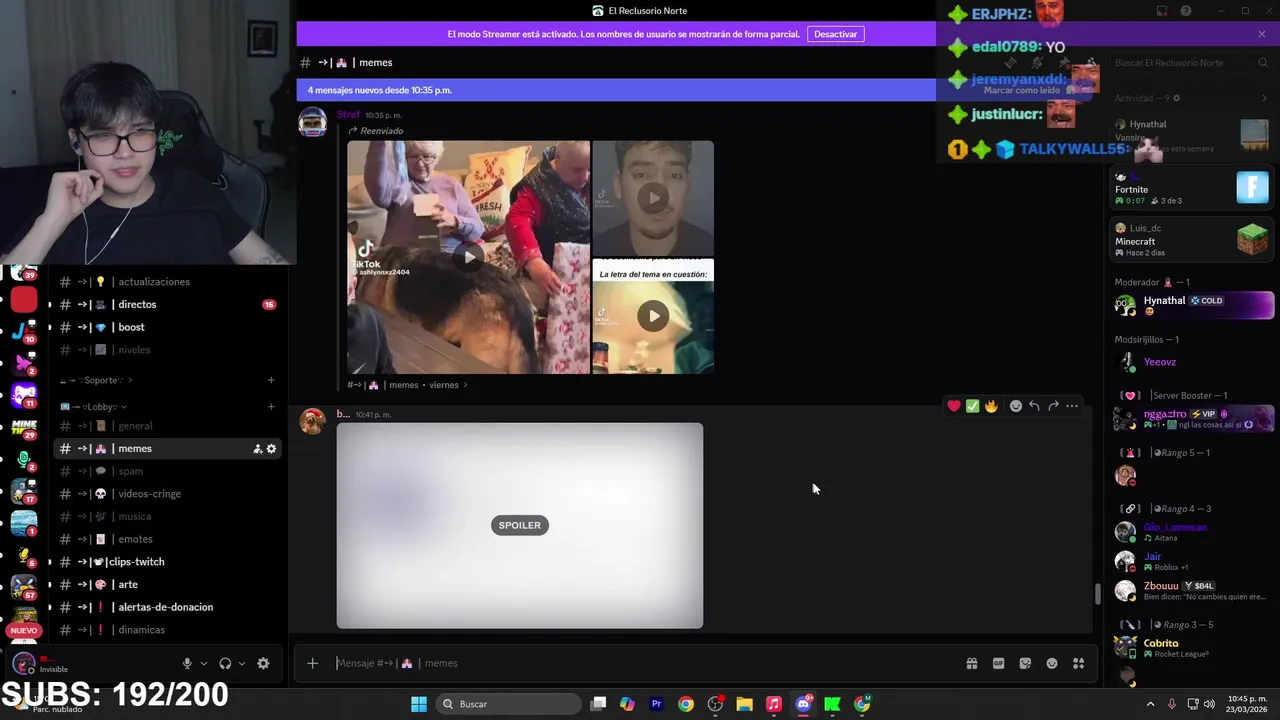Expand the Actividad section arrow

click(1264, 98)
